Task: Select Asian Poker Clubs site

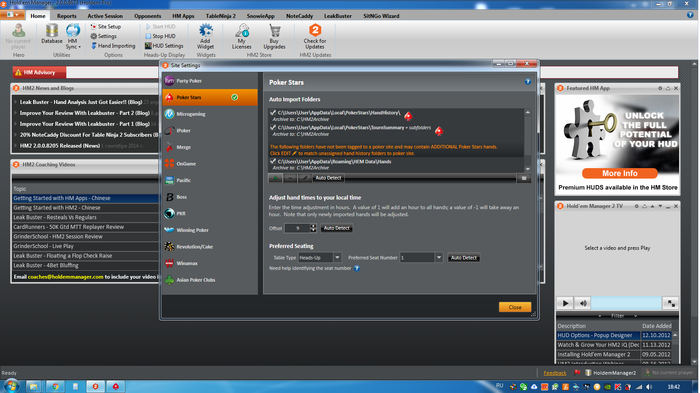Action: click(210, 280)
